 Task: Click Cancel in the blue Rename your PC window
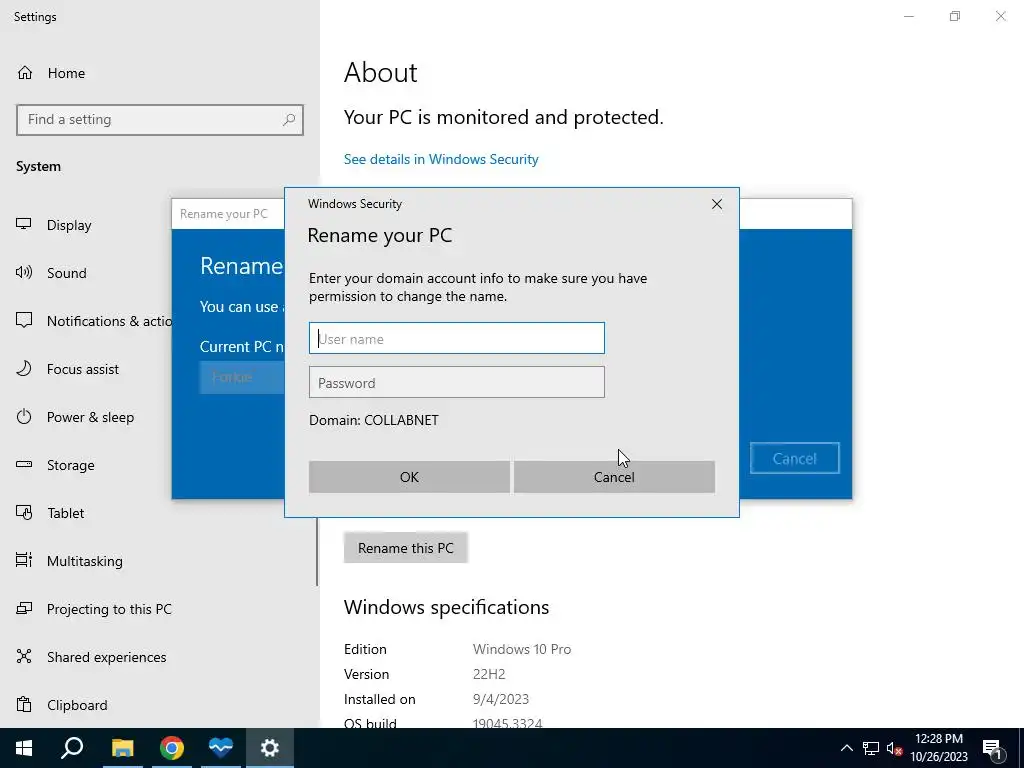pyautogui.click(x=795, y=458)
